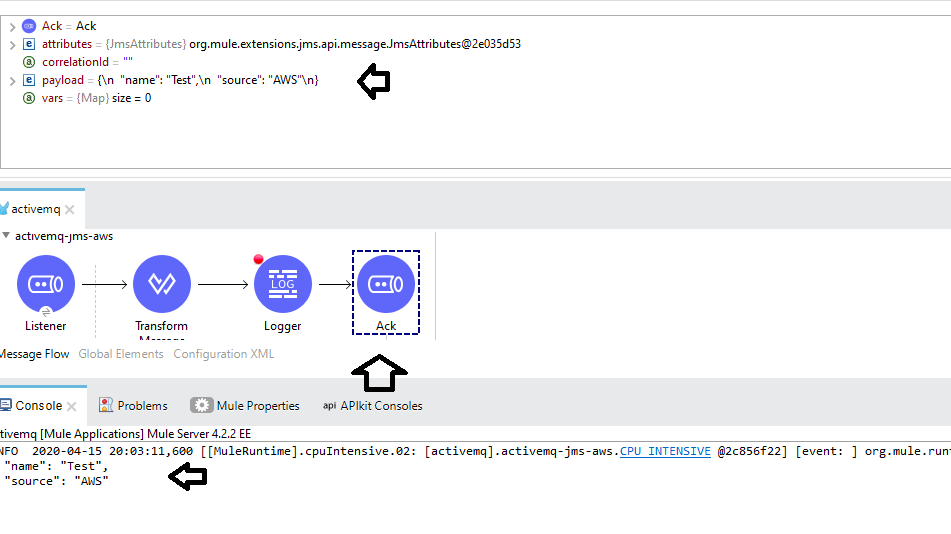
Task: Click the APIkit Consoles api icon
Action: pos(329,405)
